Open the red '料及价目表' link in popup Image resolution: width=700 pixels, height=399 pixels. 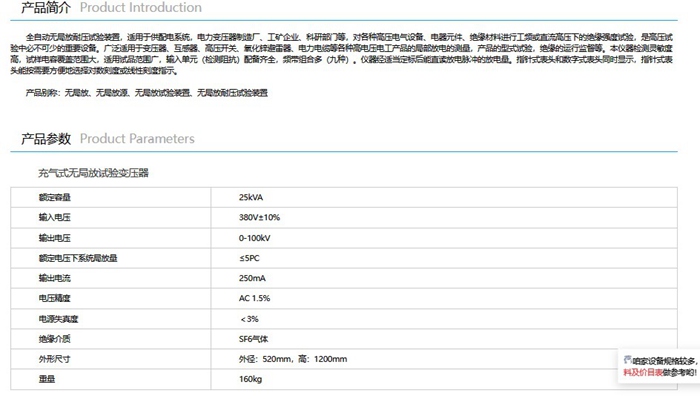[x=643, y=372]
